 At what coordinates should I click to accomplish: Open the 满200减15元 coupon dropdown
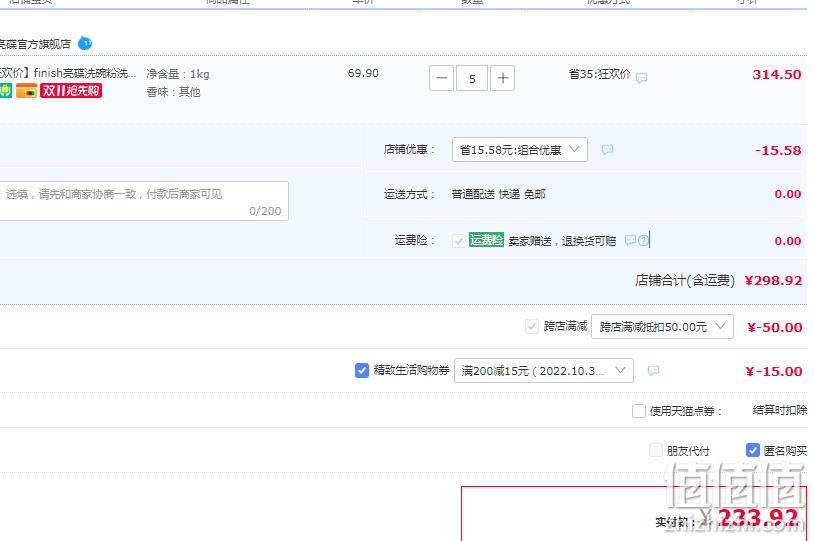[x=544, y=371]
